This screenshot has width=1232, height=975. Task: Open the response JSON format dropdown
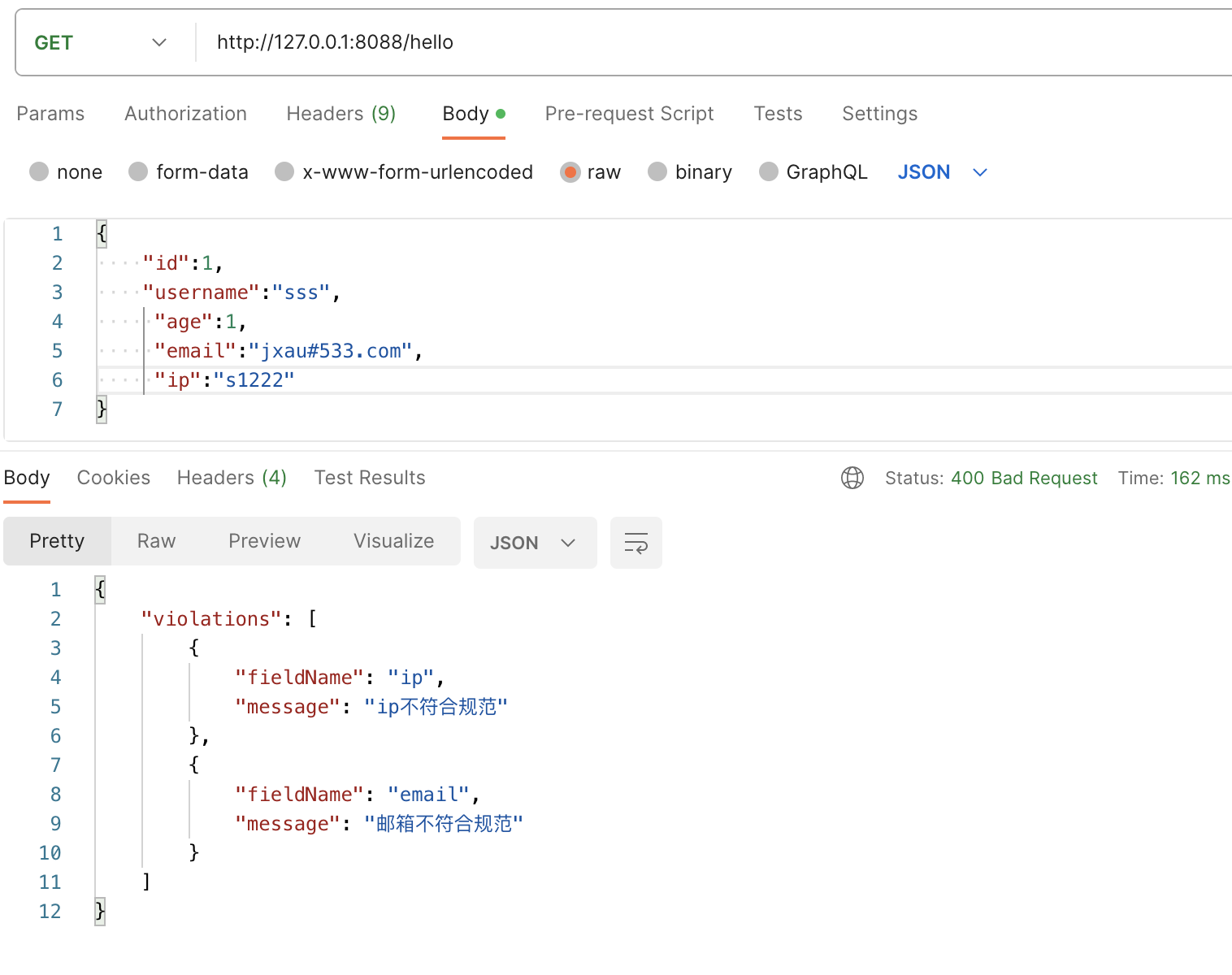pyautogui.click(x=534, y=543)
